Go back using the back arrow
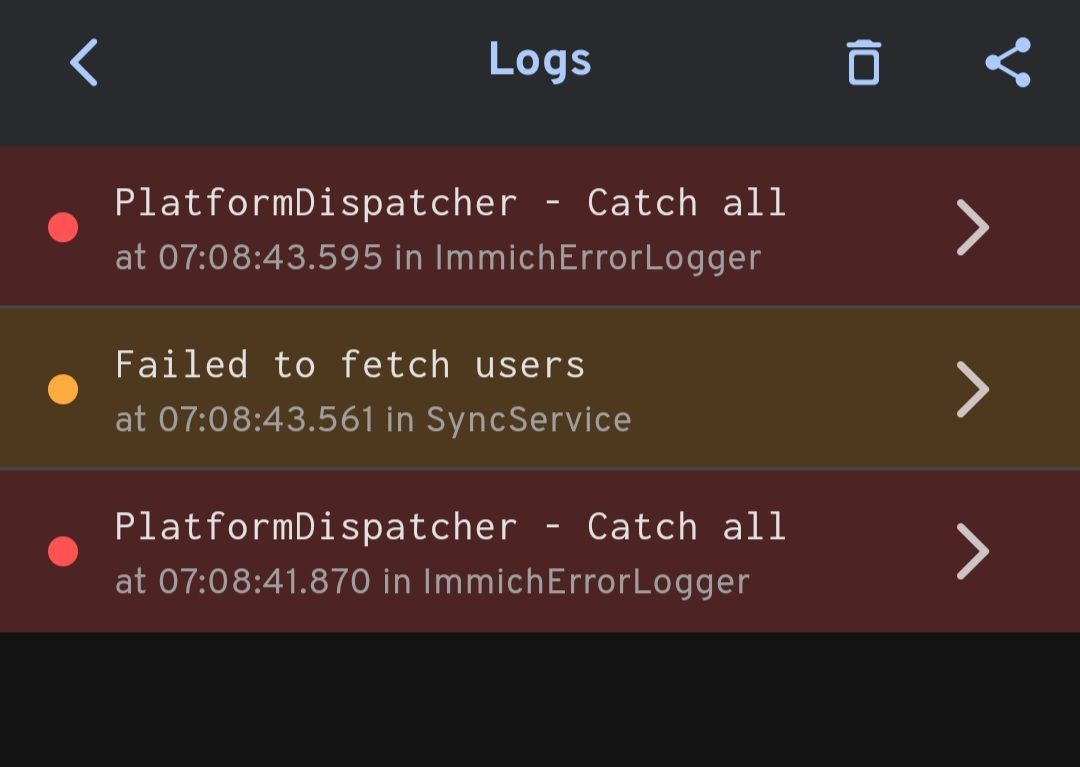The height and width of the screenshot is (767, 1080). pyautogui.click(x=84, y=62)
